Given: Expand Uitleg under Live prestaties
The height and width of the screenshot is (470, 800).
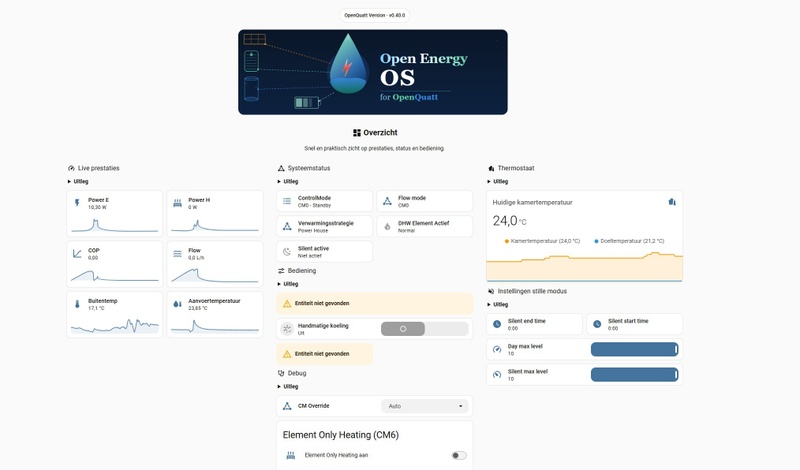Looking at the screenshot, I should click(x=78, y=181).
